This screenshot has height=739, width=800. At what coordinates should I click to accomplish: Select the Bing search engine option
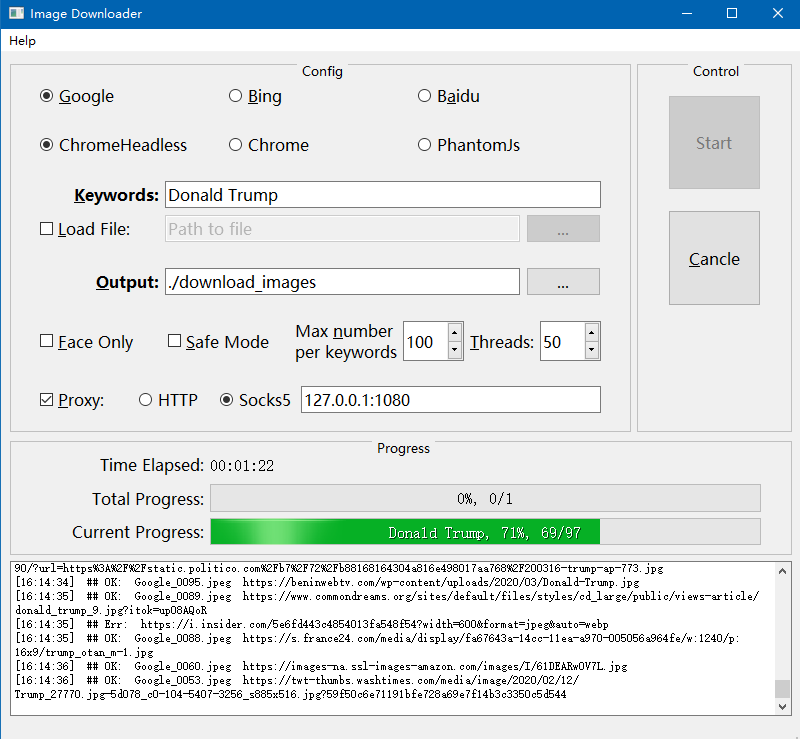[x=255, y=96]
